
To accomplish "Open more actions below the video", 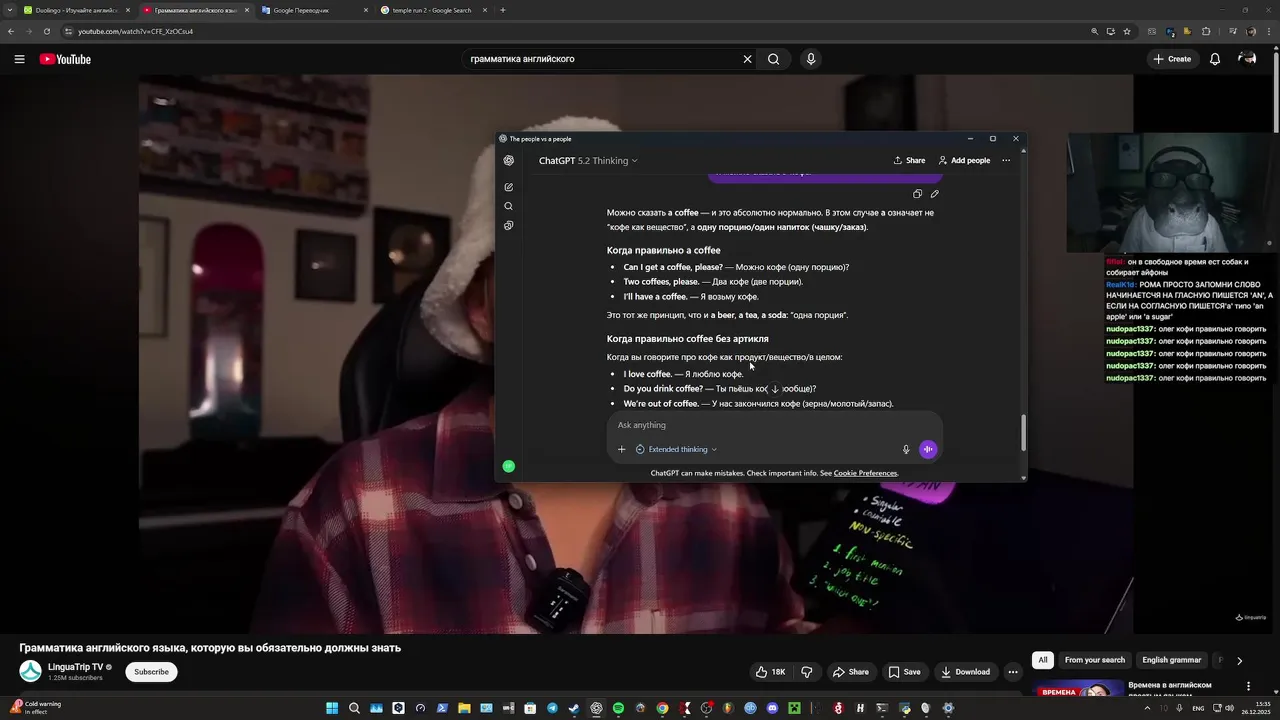I will pos(1013,672).
